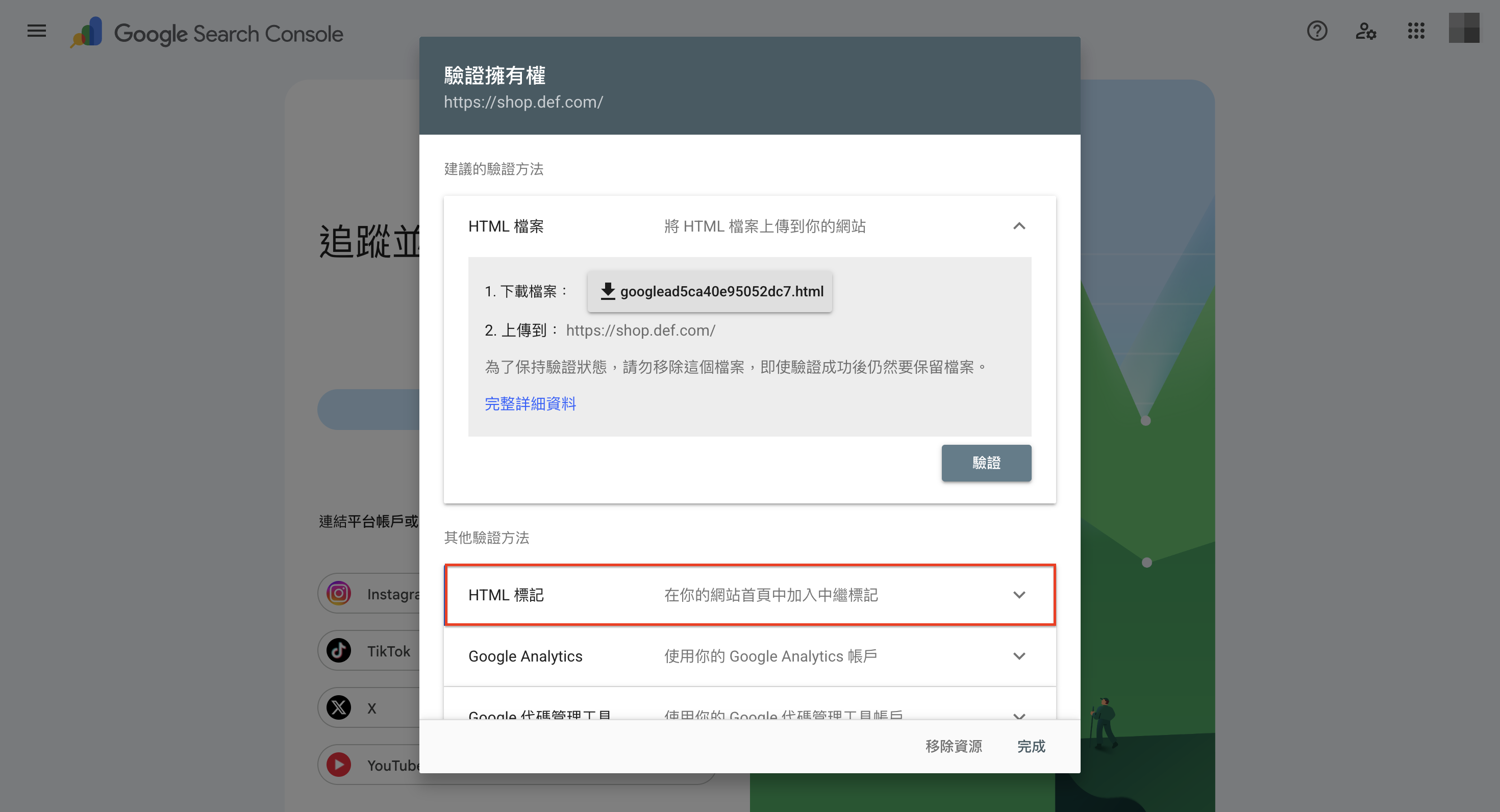Click the 驗證擁有權 dialog title
Image resolution: width=1500 pixels, height=812 pixels.
(494, 75)
